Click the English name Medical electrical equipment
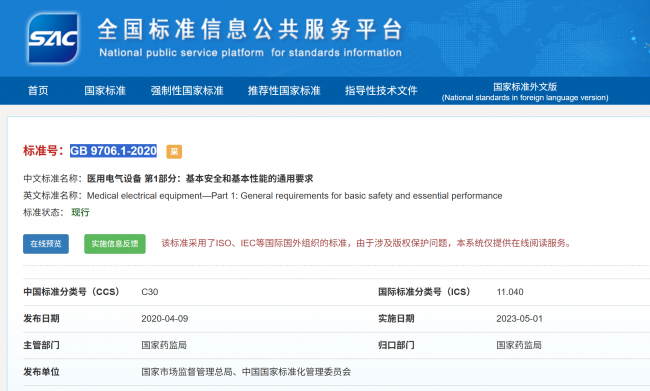 (294, 196)
